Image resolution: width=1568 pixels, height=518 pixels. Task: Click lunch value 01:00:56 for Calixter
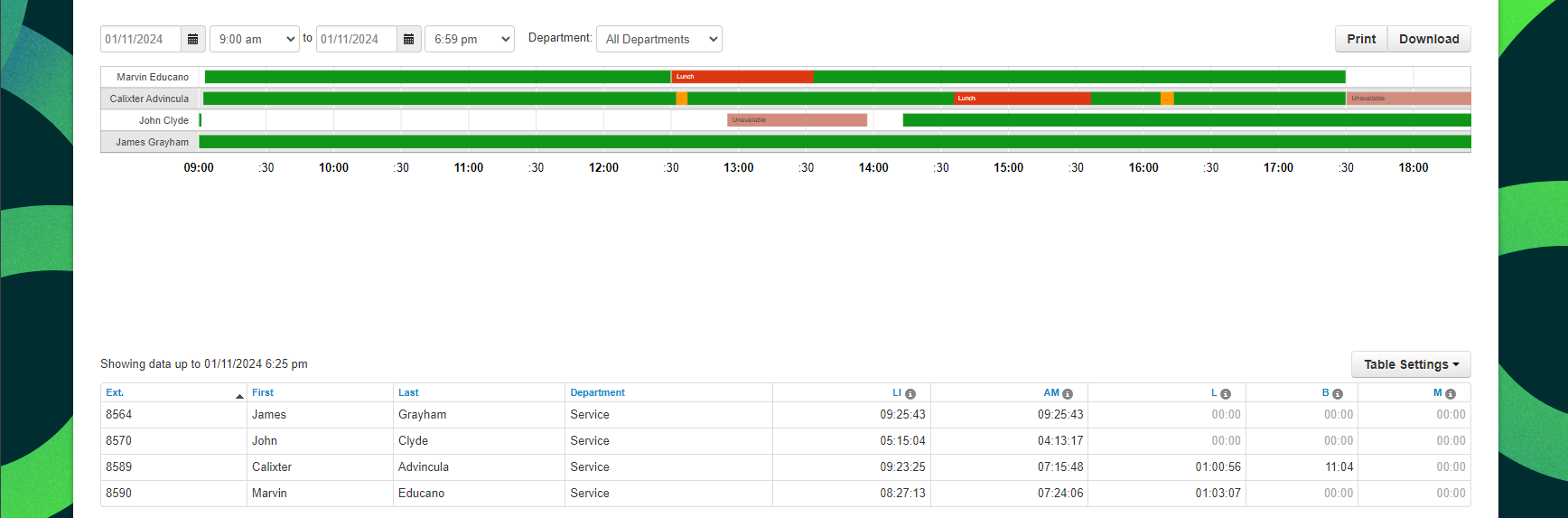[x=1218, y=467]
